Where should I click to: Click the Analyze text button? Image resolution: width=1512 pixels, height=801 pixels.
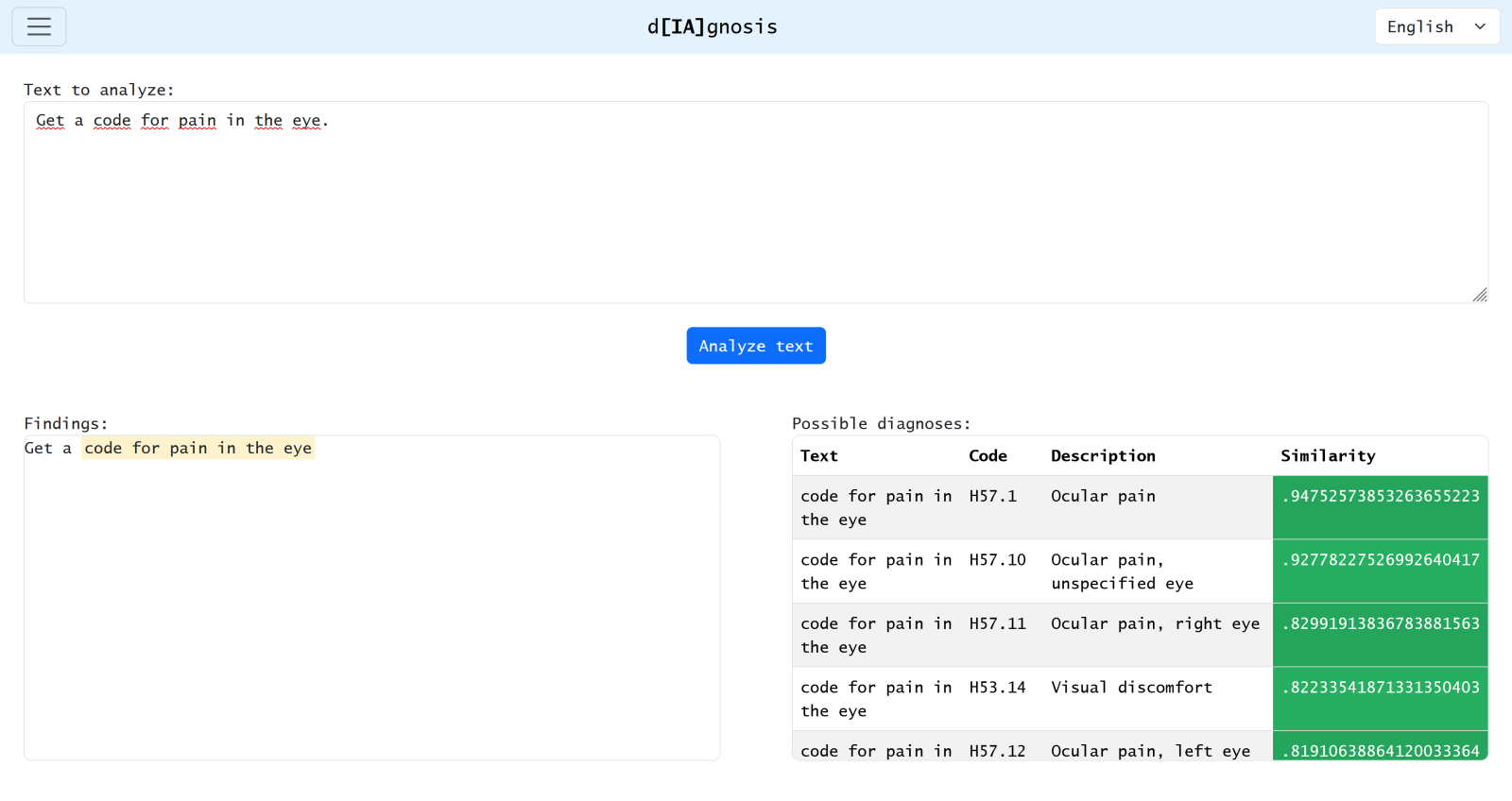(755, 346)
